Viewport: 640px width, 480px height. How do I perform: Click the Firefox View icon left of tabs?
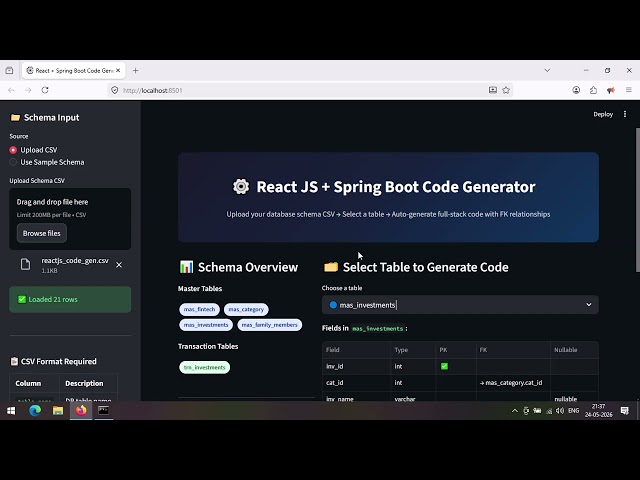[x=9, y=71]
